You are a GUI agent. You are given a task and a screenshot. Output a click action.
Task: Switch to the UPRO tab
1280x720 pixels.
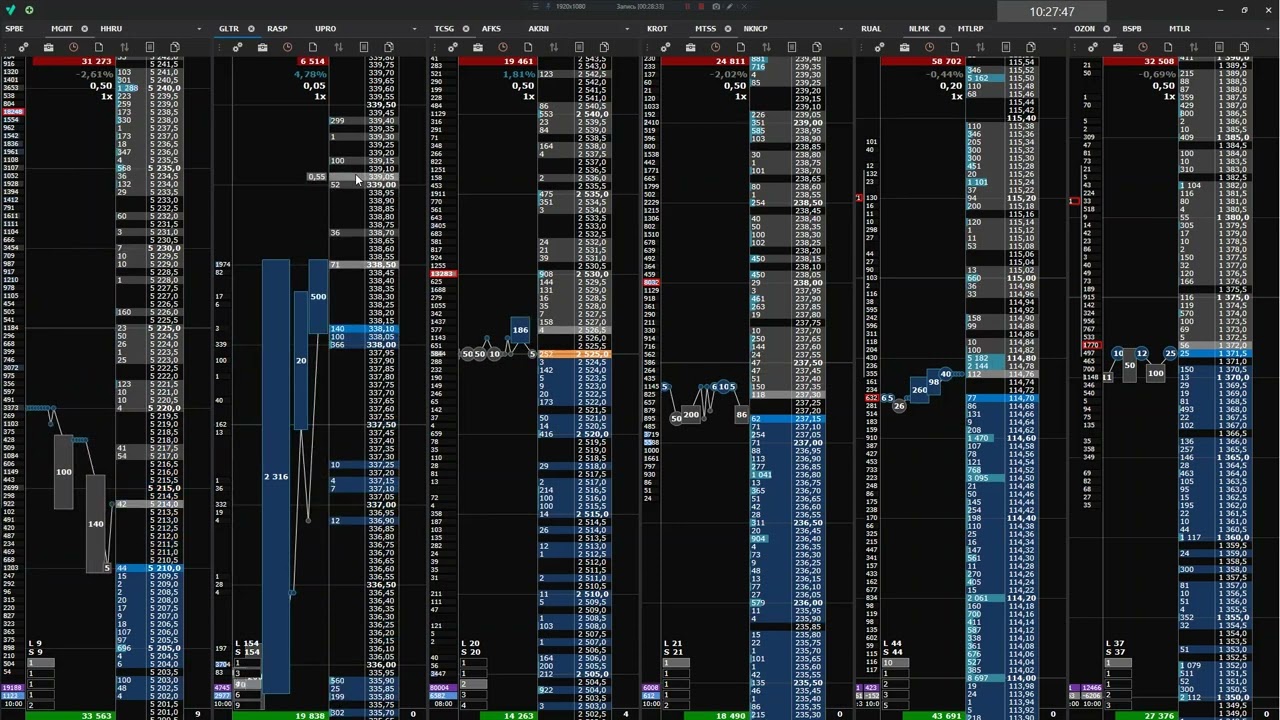(x=325, y=29)
